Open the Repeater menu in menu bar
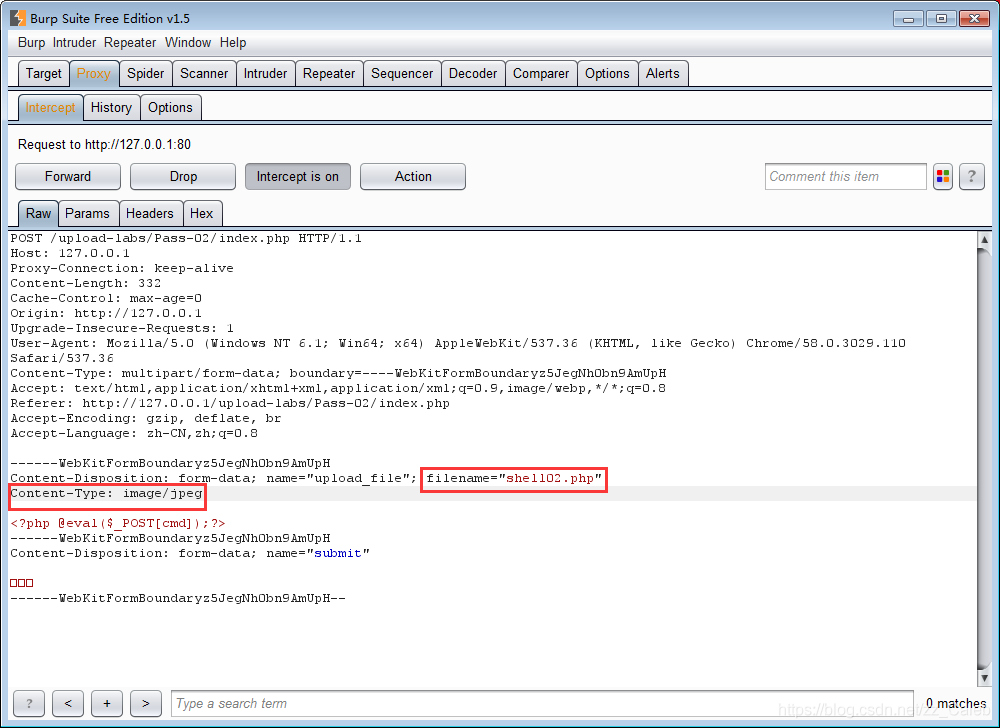 130,43
